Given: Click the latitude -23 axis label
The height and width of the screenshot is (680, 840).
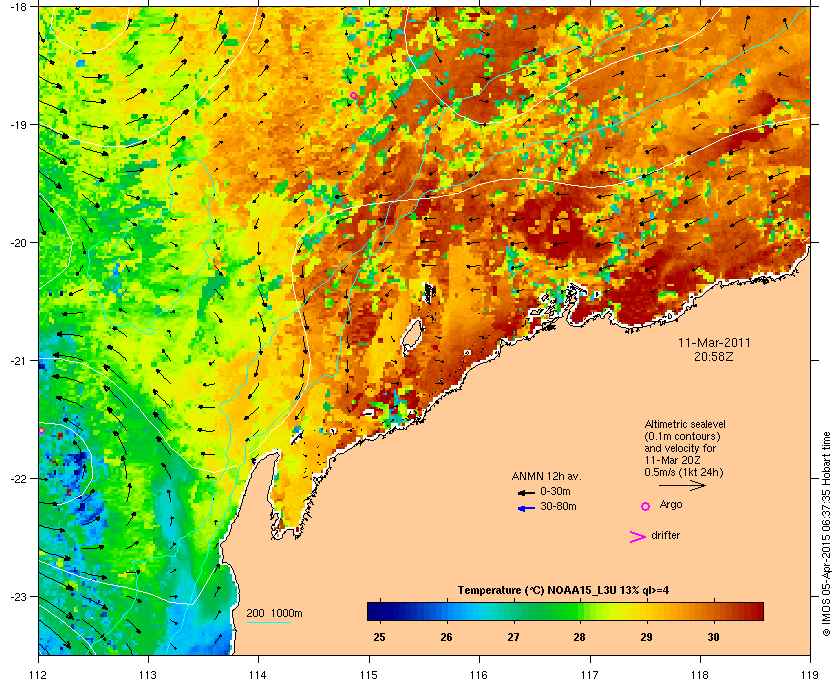Looking at the screenshot, I should [x=18, y=596].
